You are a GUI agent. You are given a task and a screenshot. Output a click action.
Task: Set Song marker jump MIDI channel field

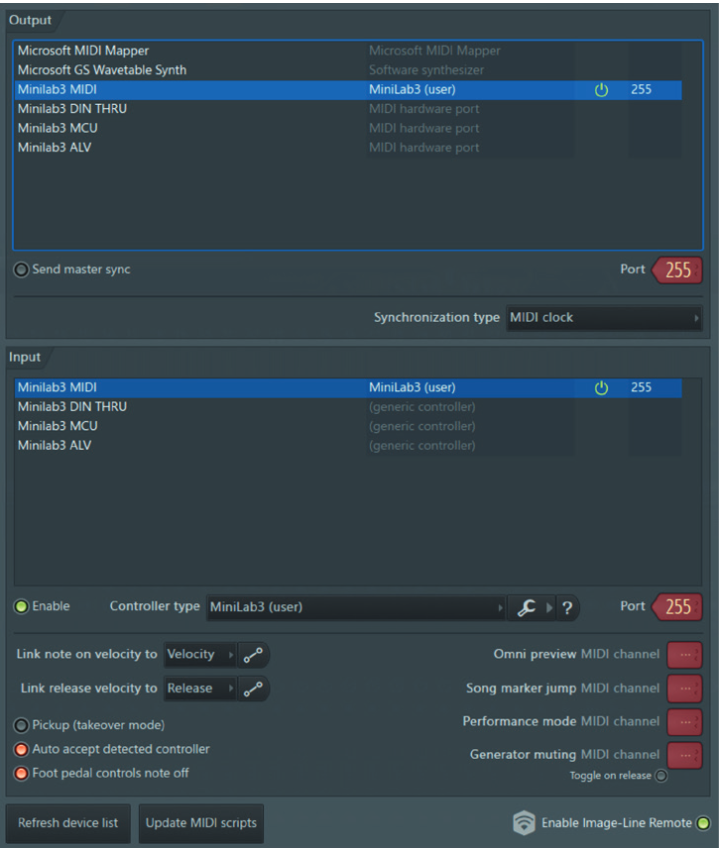click(685, 688)
